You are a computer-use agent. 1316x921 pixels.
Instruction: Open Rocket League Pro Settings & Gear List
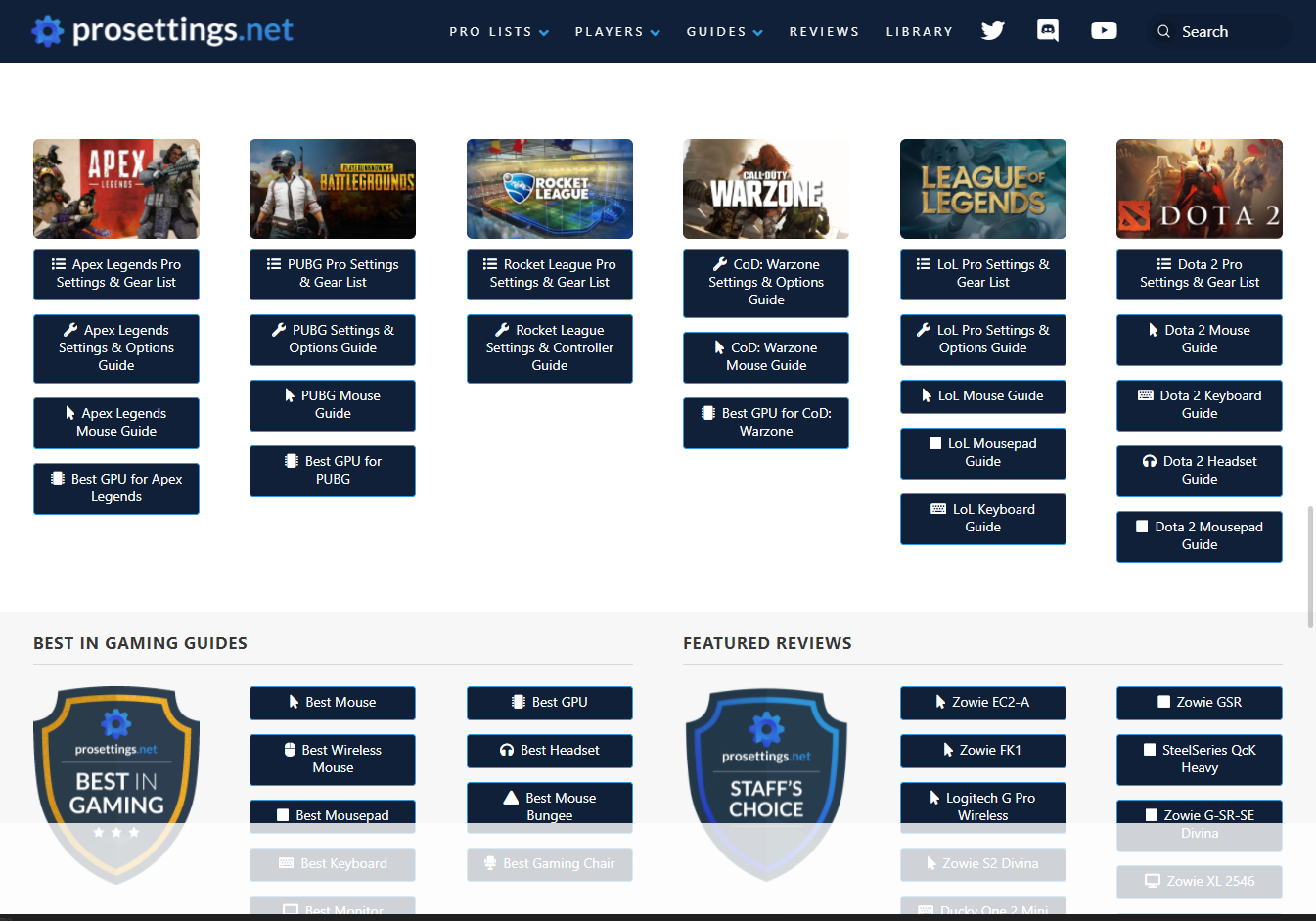point(550,274)
